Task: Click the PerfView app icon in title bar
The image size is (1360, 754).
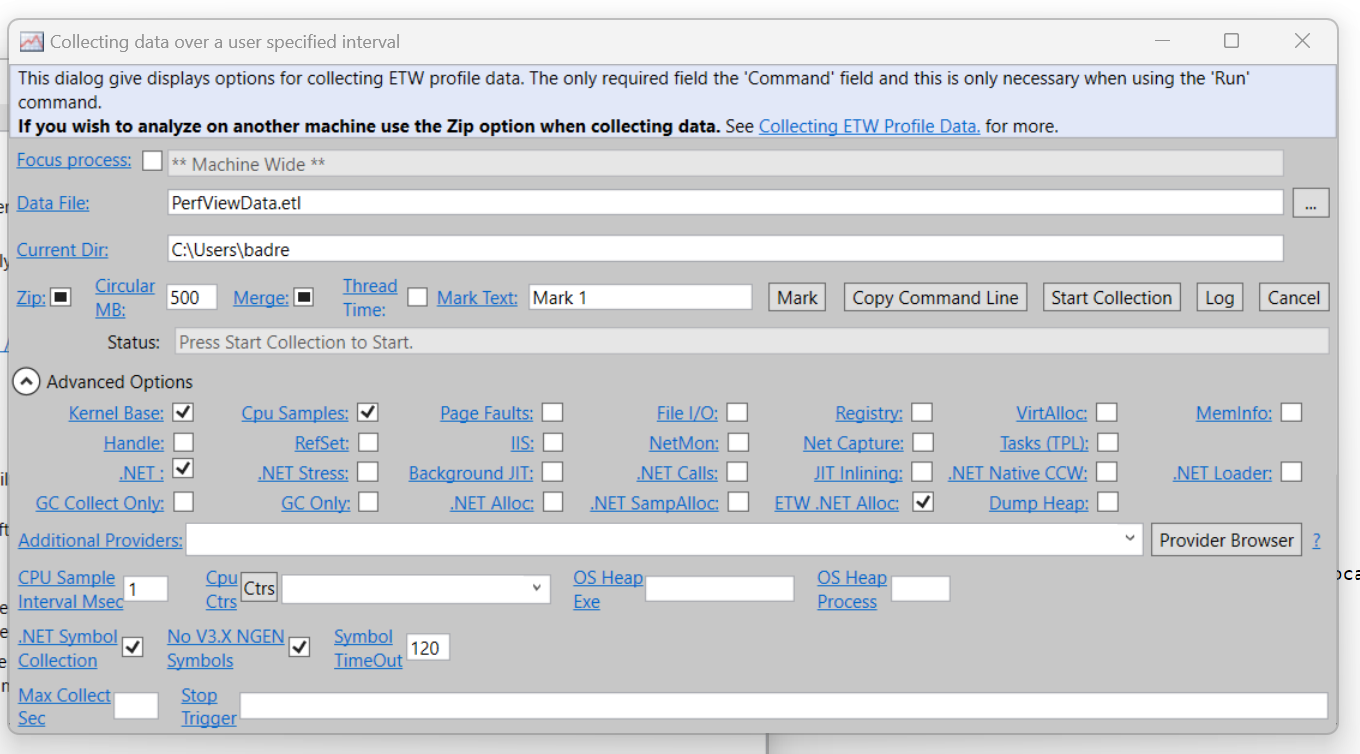Action: pos(31,42)
